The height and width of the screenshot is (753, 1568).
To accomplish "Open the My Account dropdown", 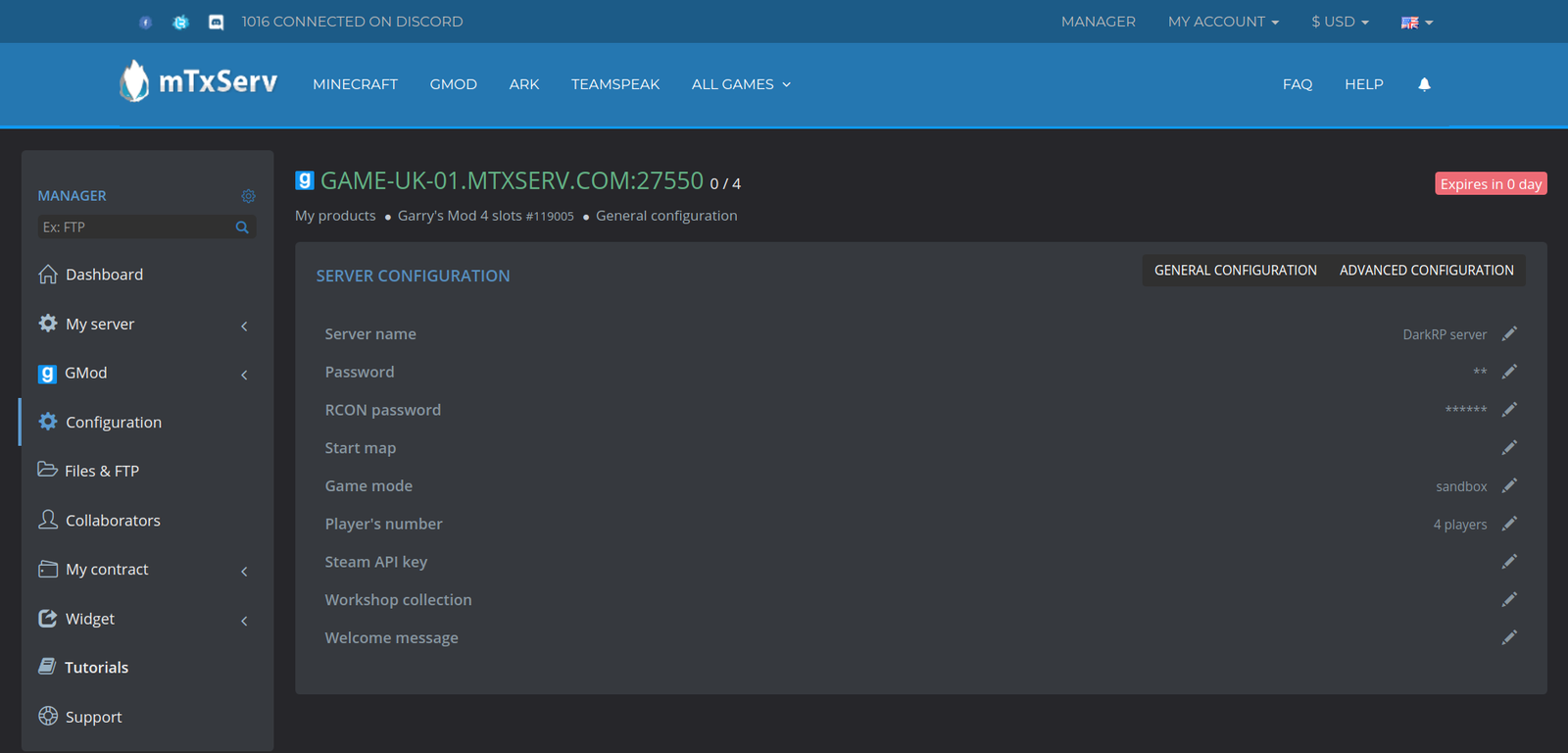I will [x=1223, y=22].
